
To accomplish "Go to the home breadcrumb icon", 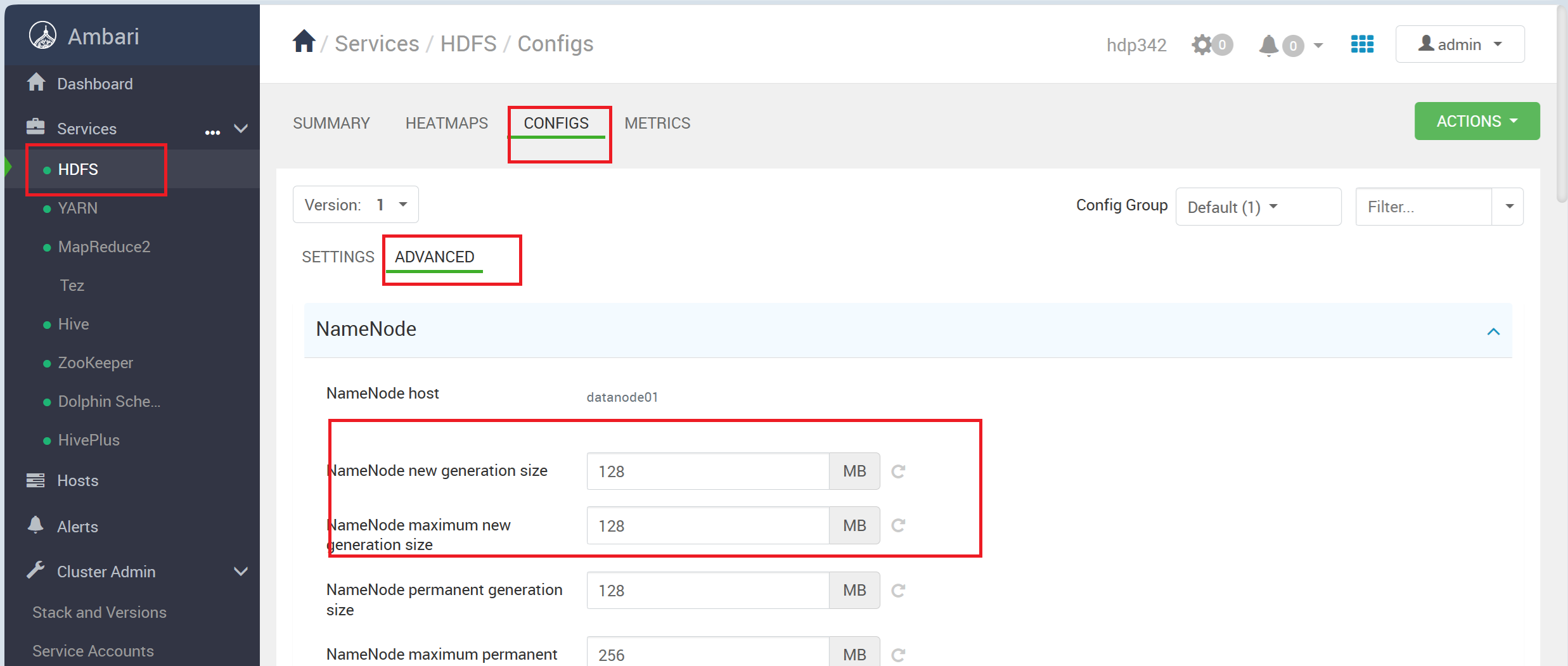I will [x=304, y=42].
